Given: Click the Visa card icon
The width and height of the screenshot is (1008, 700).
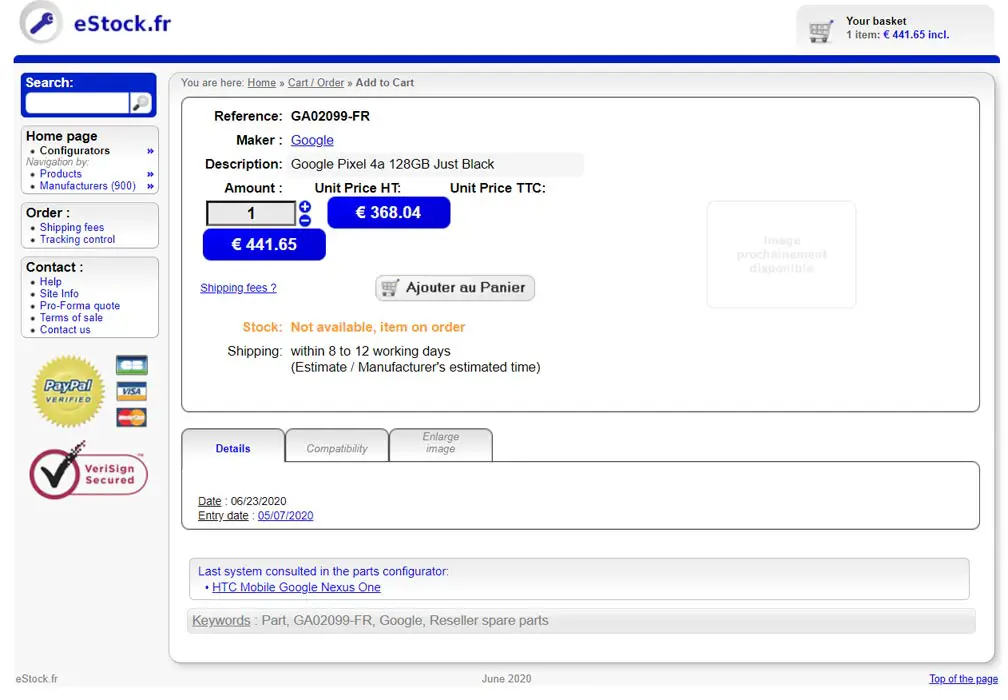Looking at the screenshot, I should 132,391.
